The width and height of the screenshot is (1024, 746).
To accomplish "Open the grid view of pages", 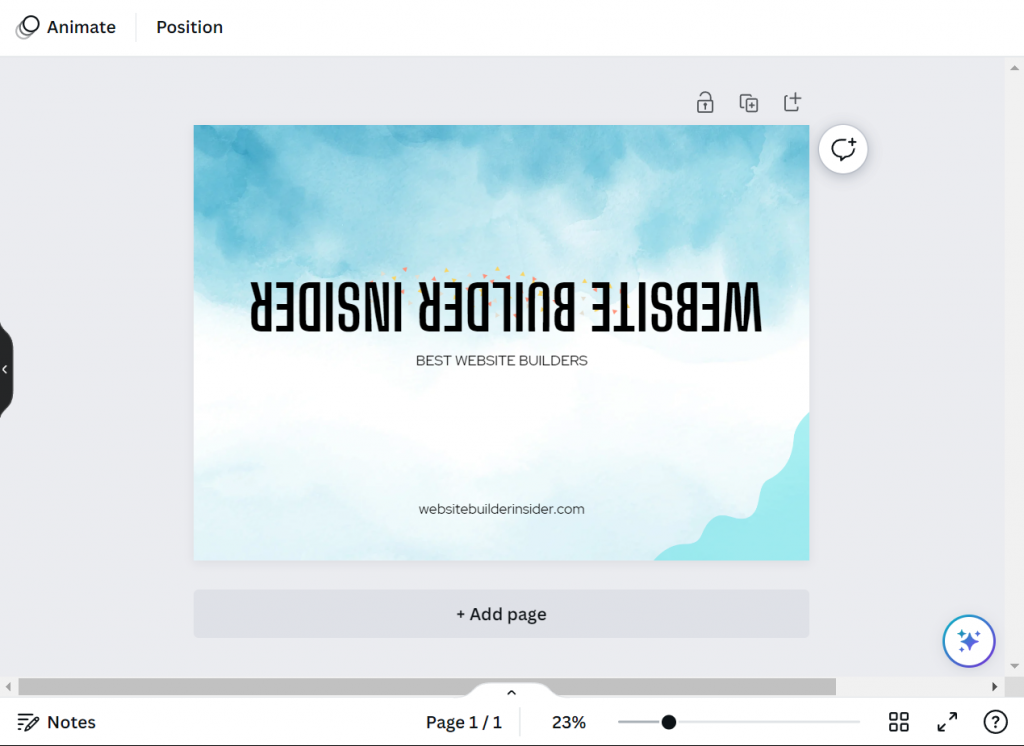I will 898,721.
